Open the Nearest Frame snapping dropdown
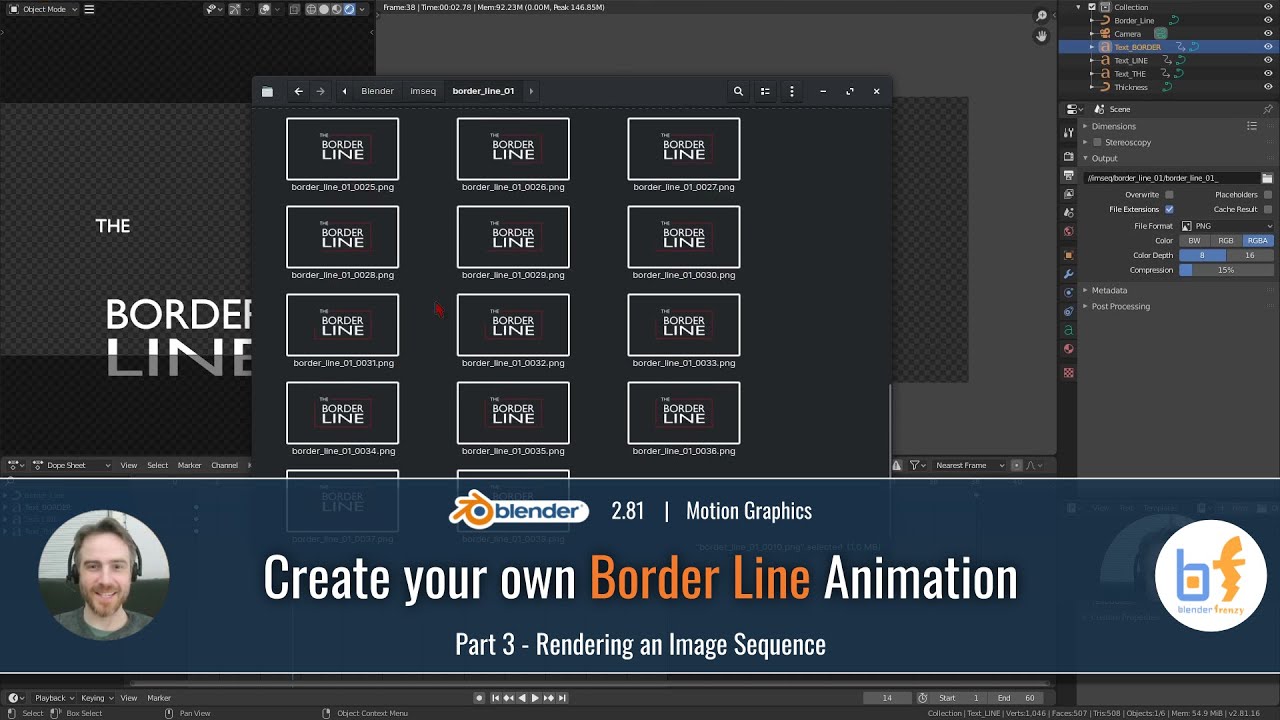Viewport: 1280px width, 720px height. tap(968, 465)
